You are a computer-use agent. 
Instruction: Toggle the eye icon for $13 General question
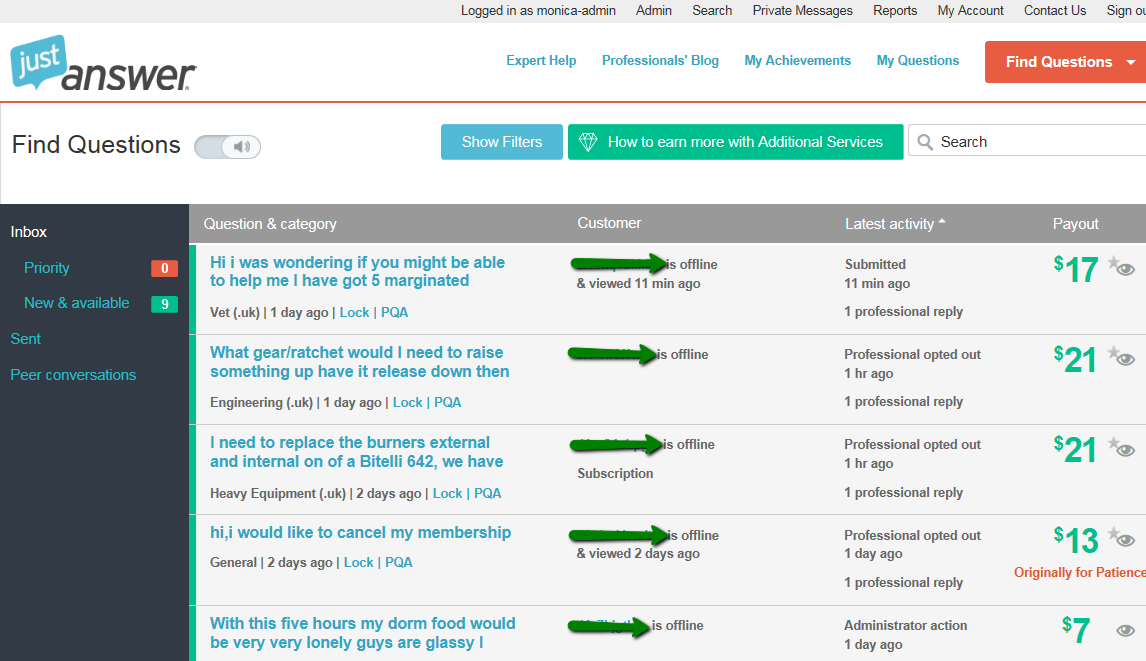1127,540
